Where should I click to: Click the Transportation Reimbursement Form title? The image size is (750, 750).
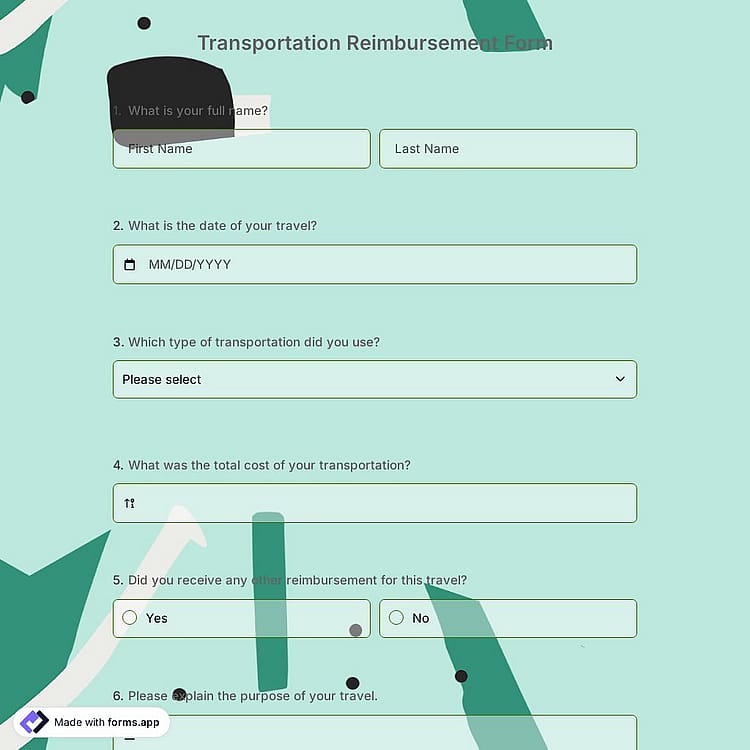tap(375, 43)
